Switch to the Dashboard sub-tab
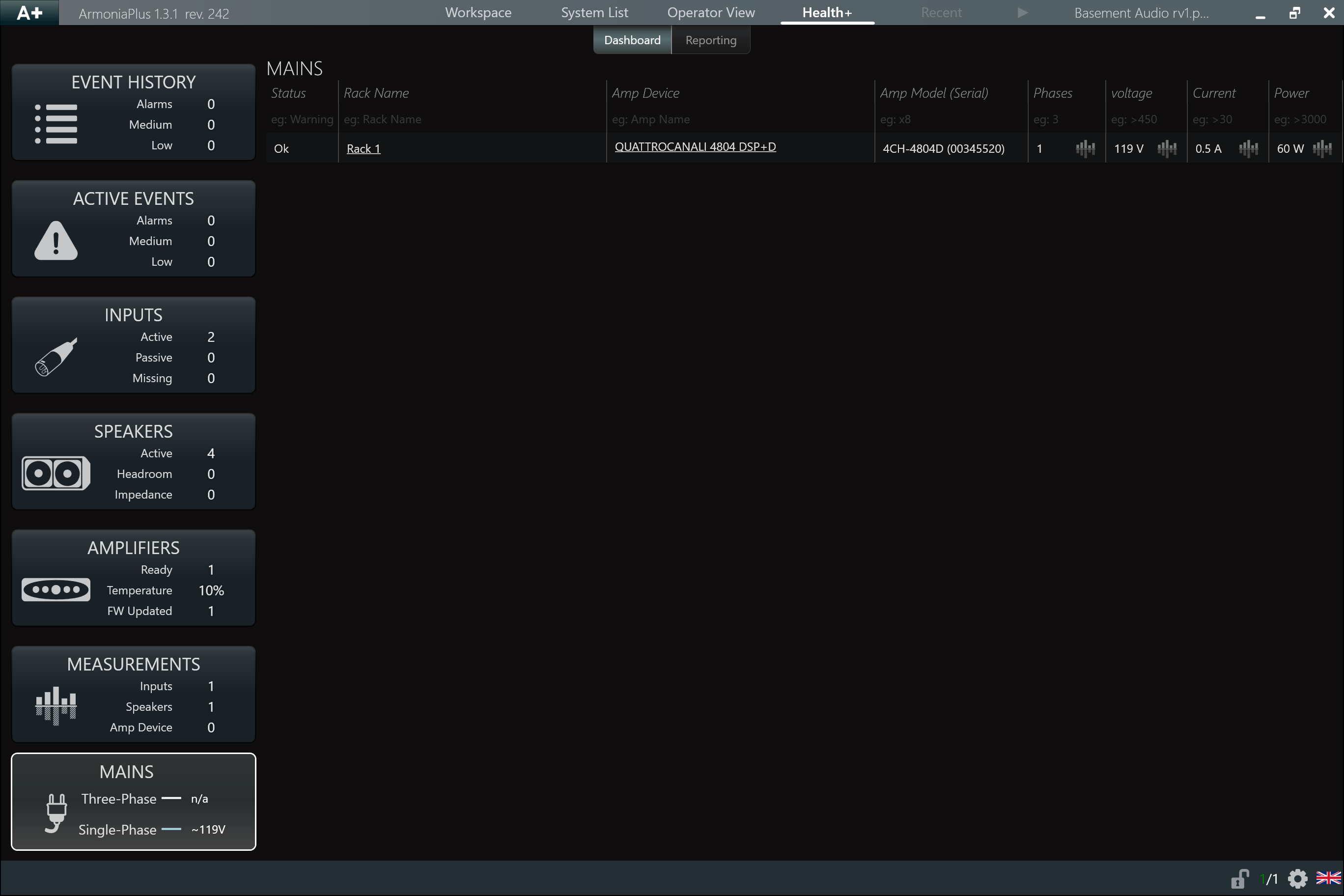 coord(632,40)
